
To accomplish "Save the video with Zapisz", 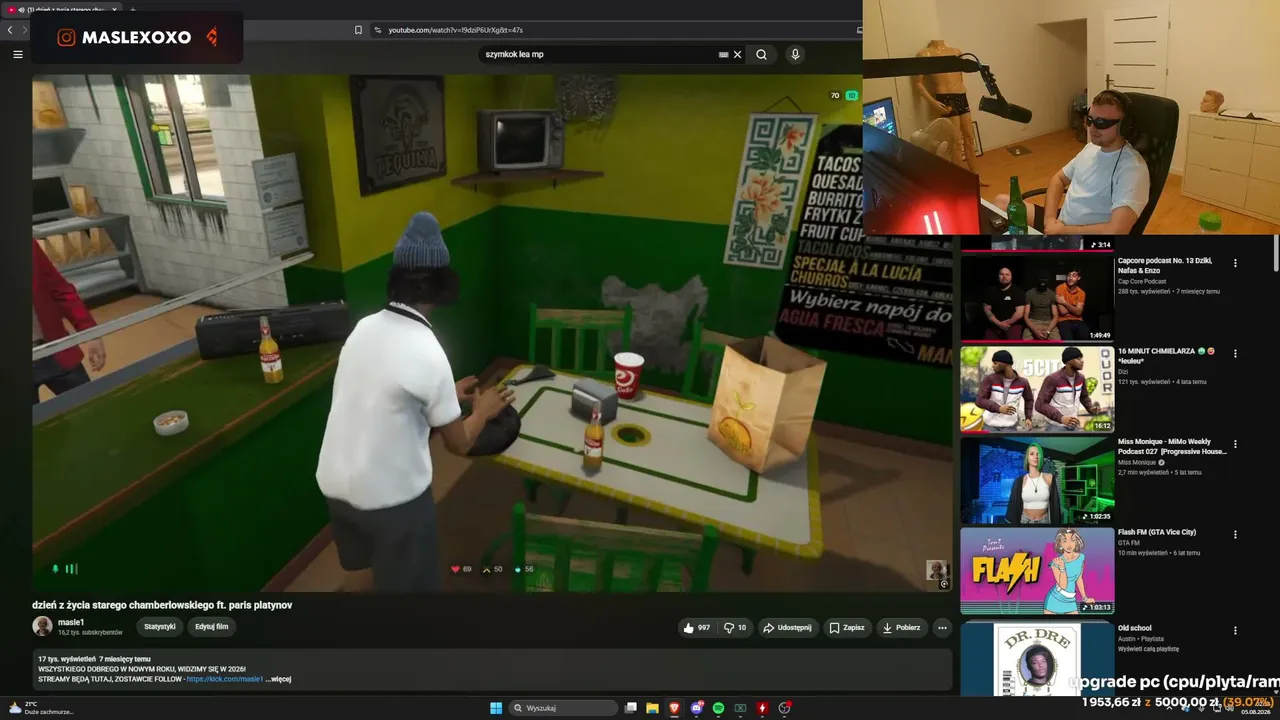I will [847, 628].
